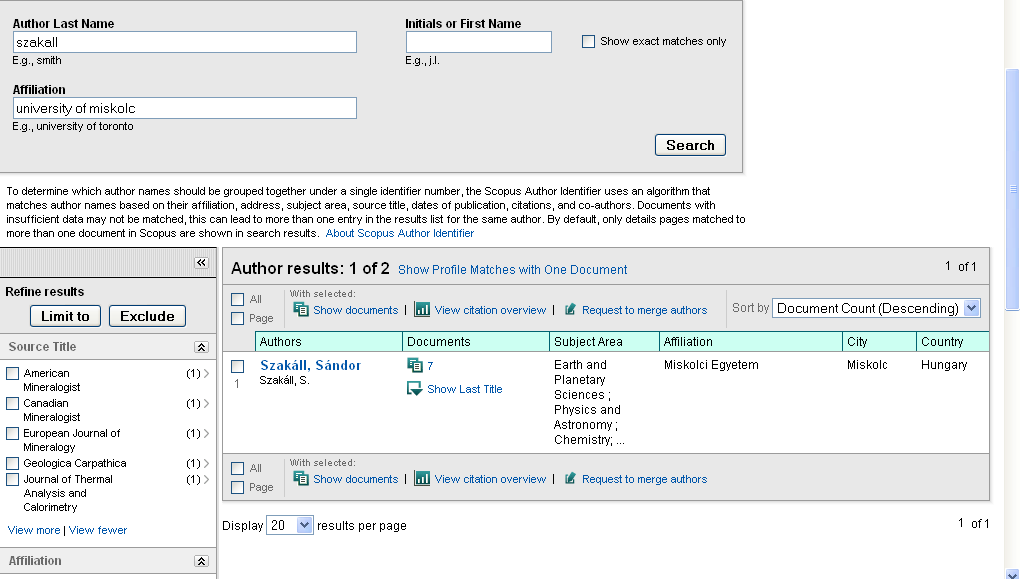Click bottom View citation overview chart icon
Image resolution: width=1020 pixels, height=579 pixels.
point(422,479)
